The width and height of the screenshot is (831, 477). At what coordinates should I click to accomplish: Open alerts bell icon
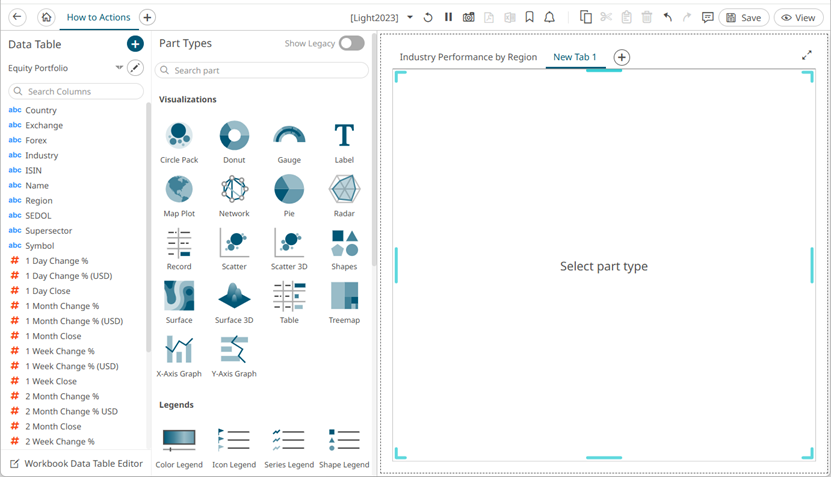[x=550, y=17]
